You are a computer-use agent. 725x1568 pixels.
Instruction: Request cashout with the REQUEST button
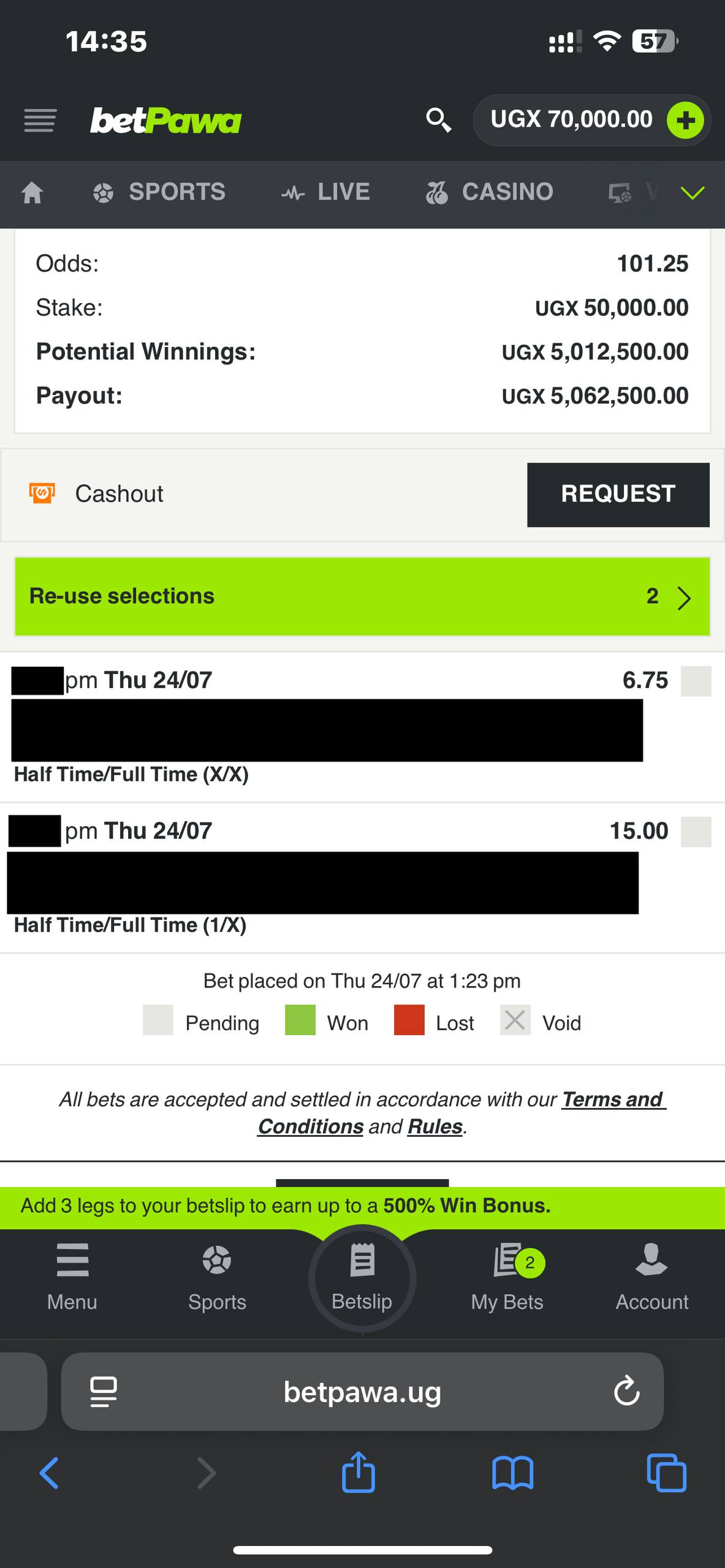618,495
